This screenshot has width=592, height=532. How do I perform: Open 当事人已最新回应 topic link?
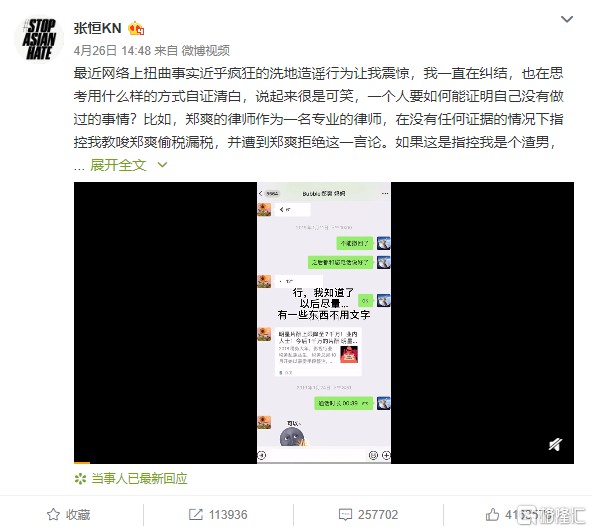pos(139,479)
